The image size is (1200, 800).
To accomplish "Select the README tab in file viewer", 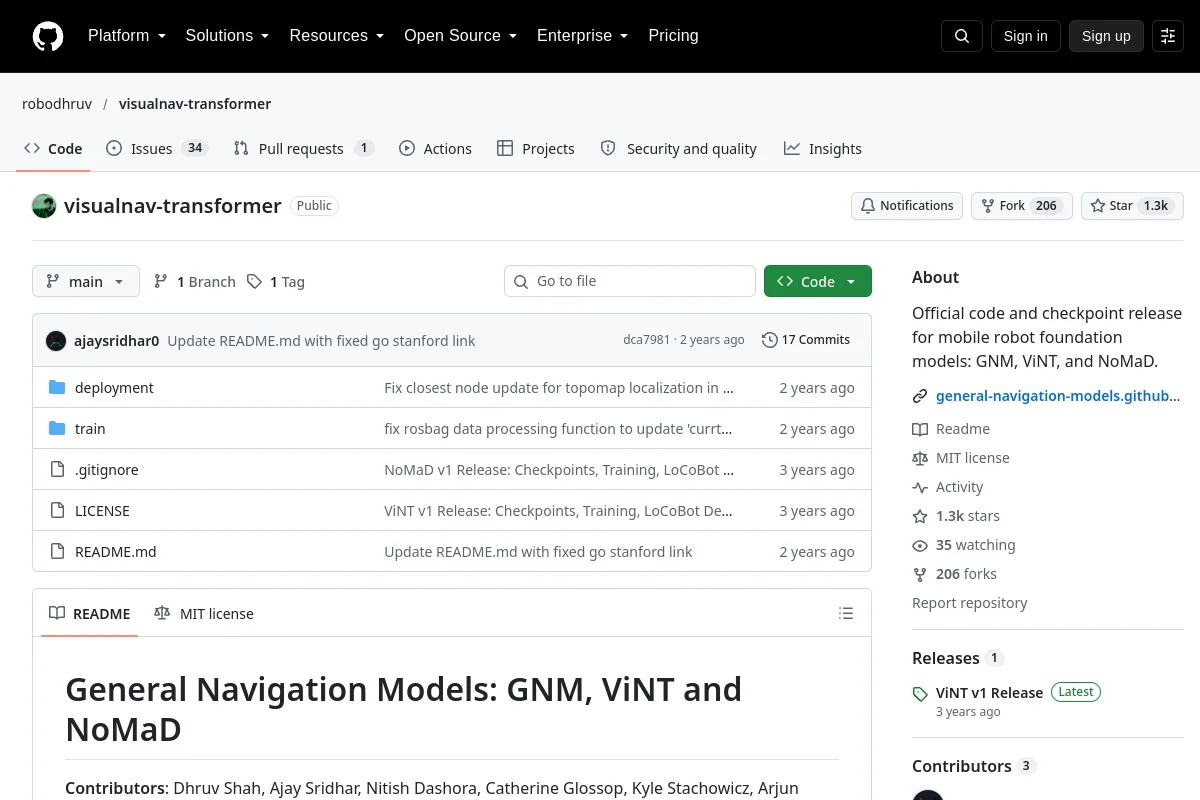I will [x=90, y=614].
